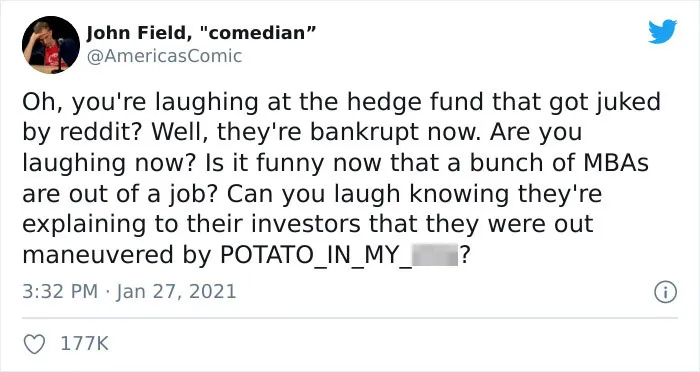700x372 pixels.
Task: Click the word "explaining" in the tweet
Action: 84,226
